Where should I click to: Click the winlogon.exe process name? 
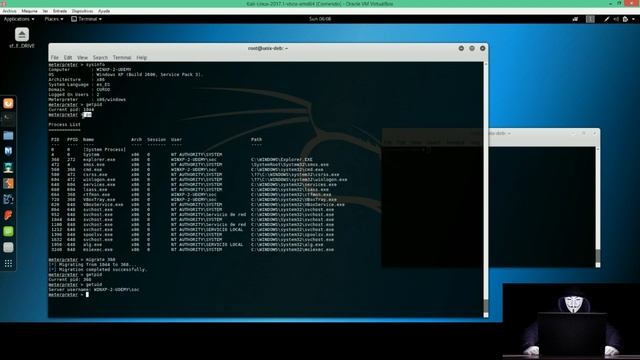[x=99, y=180]
